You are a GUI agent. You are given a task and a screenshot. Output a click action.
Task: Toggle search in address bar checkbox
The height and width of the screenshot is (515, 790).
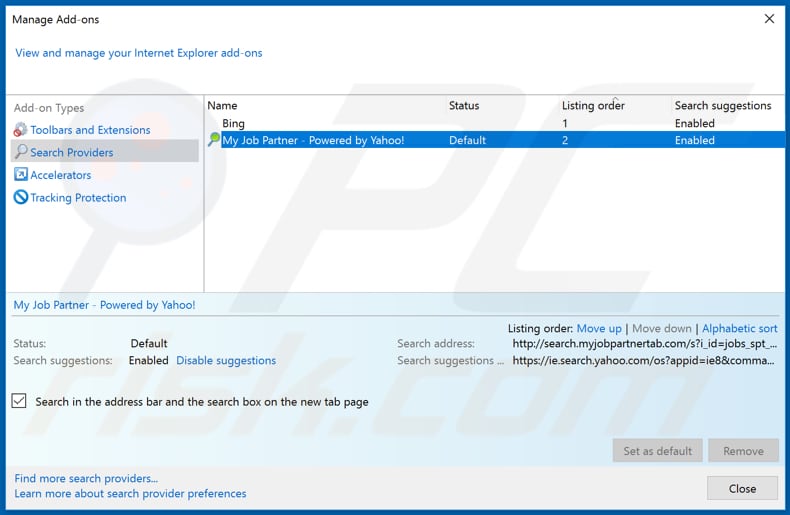19,401
